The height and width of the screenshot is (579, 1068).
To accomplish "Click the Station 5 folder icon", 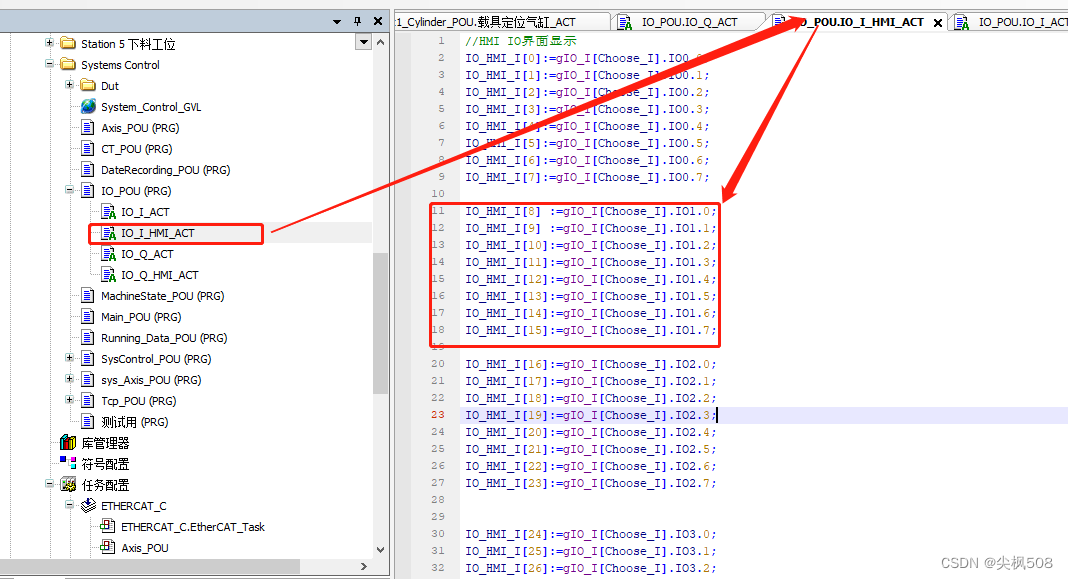I will [x=67, y=44].
